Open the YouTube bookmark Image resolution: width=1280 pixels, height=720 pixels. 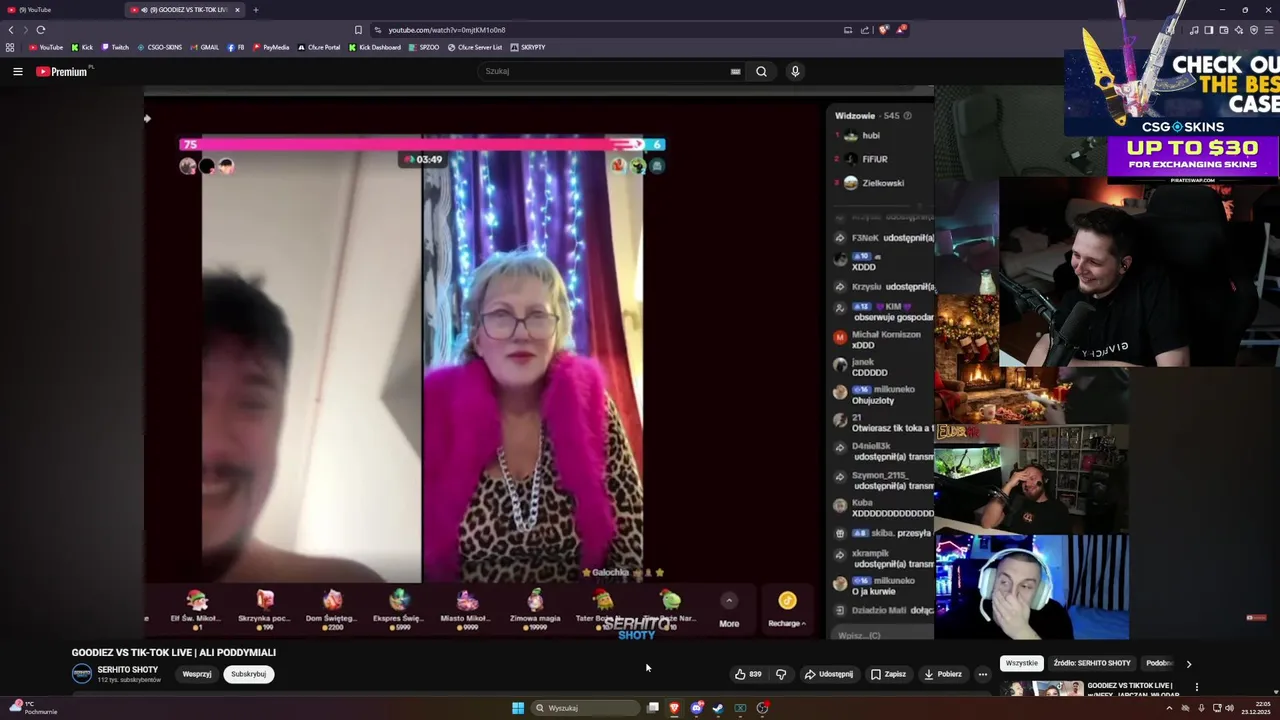pos(46,47)
